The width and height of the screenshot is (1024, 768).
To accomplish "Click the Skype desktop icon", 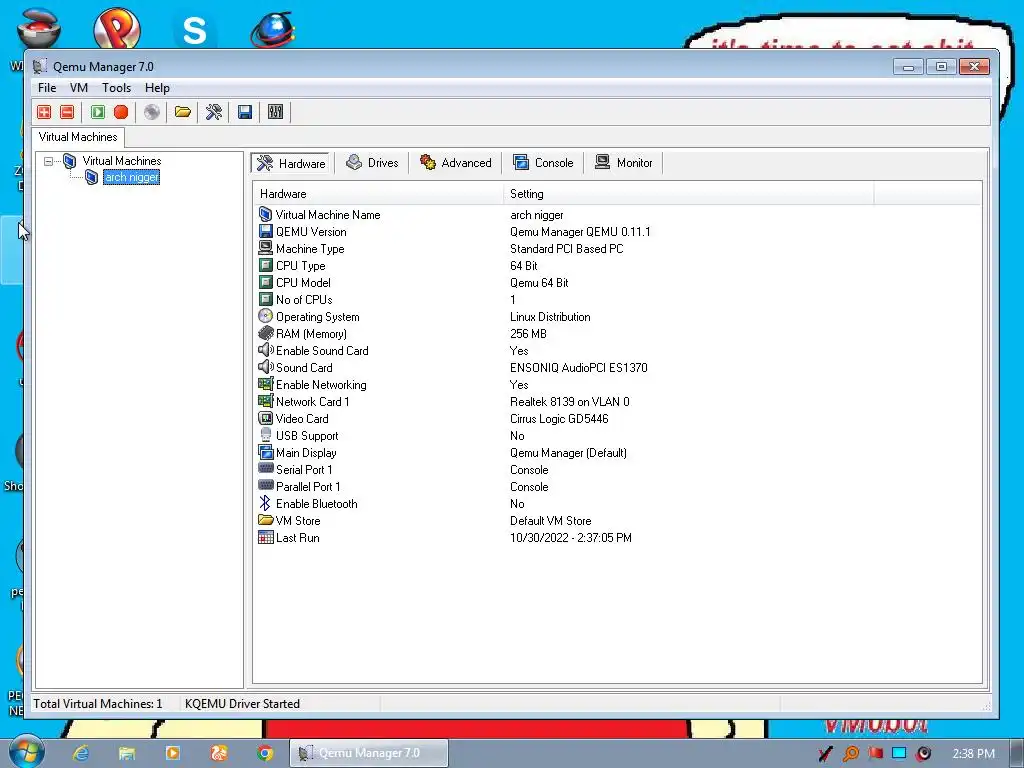I will click(x=194, y=30).
